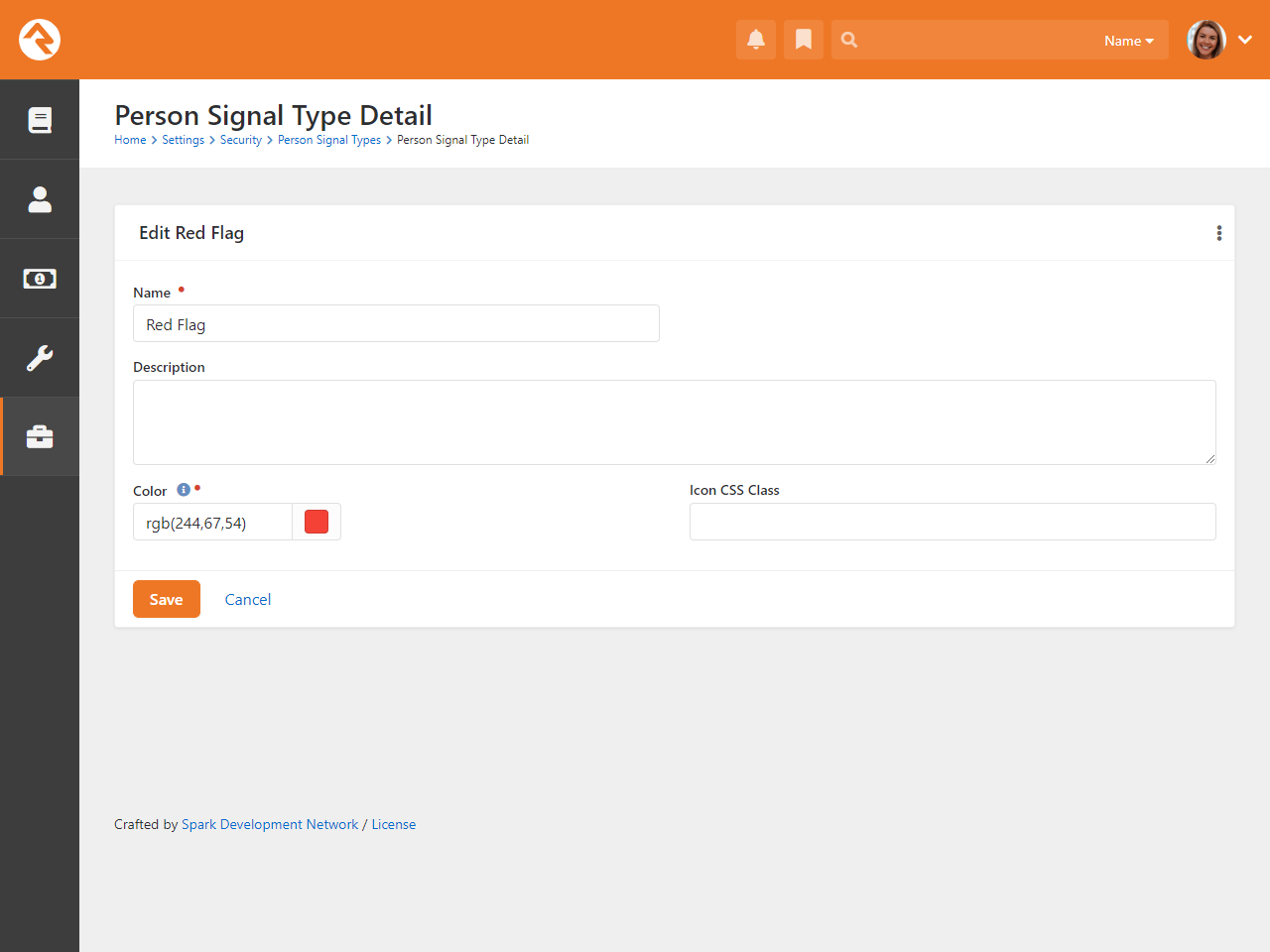Click the rgb color value field

click(x=212, y=522)
